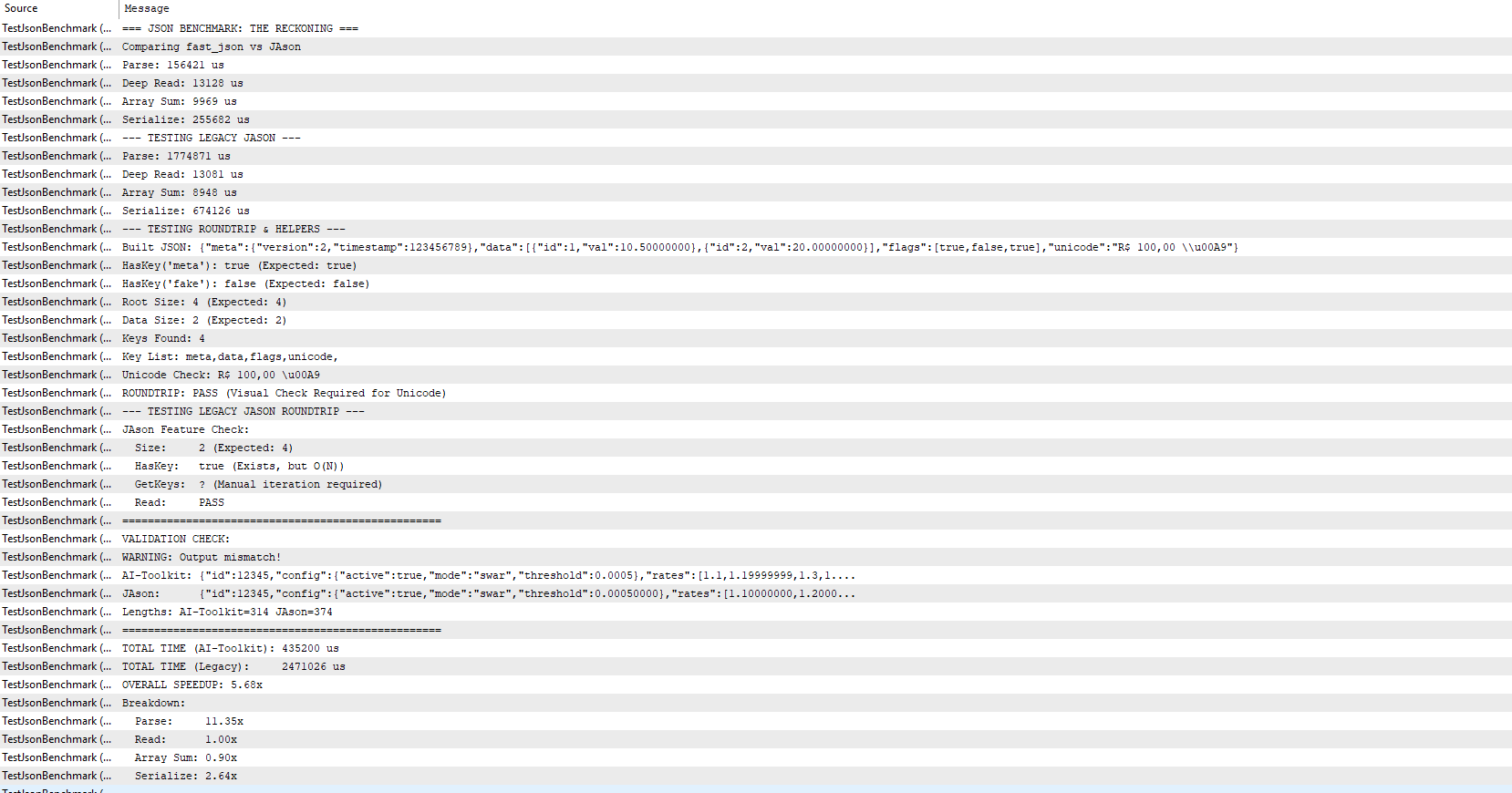This screenshot has width=1512, height=793.
Task: Select the 'Parse: 156421 us' row
Action: click(x=756, y=65)
